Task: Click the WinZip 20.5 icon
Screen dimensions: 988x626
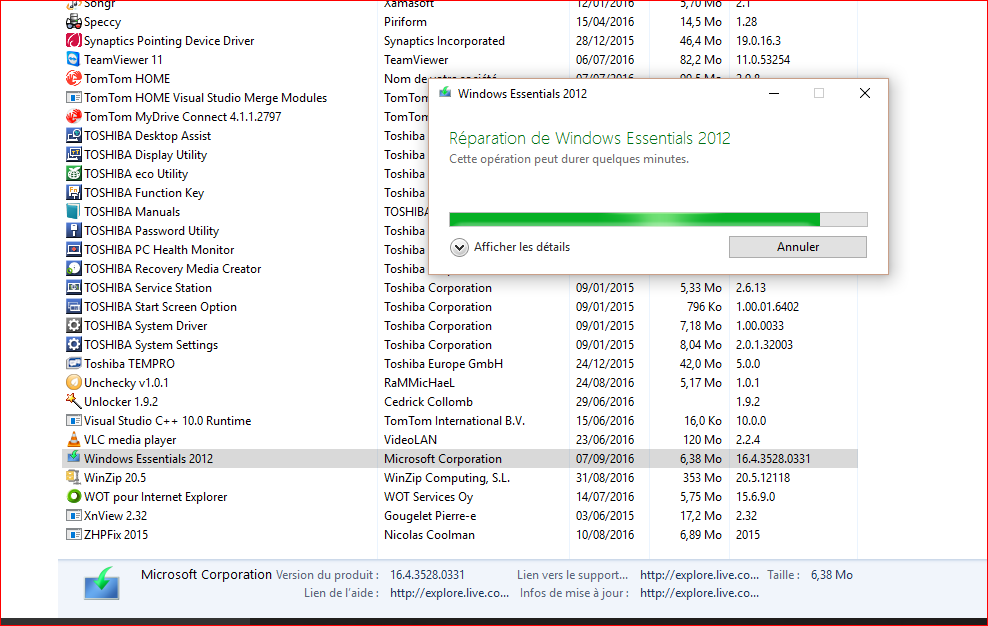Action: click(x=74, y=477)
